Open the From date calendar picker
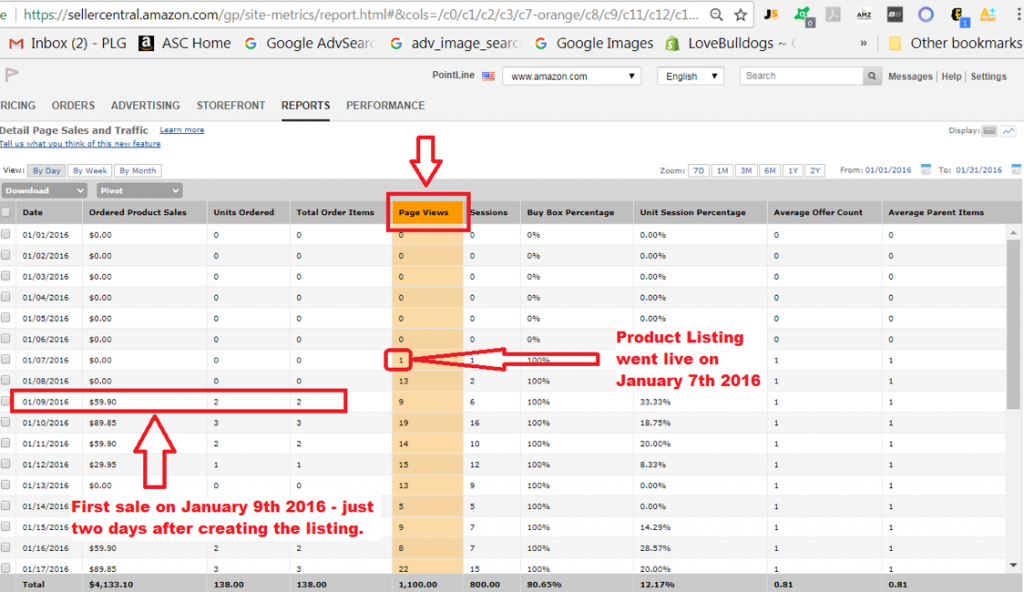Viewport: 1024px width, 592px height. tap(926, 170)
